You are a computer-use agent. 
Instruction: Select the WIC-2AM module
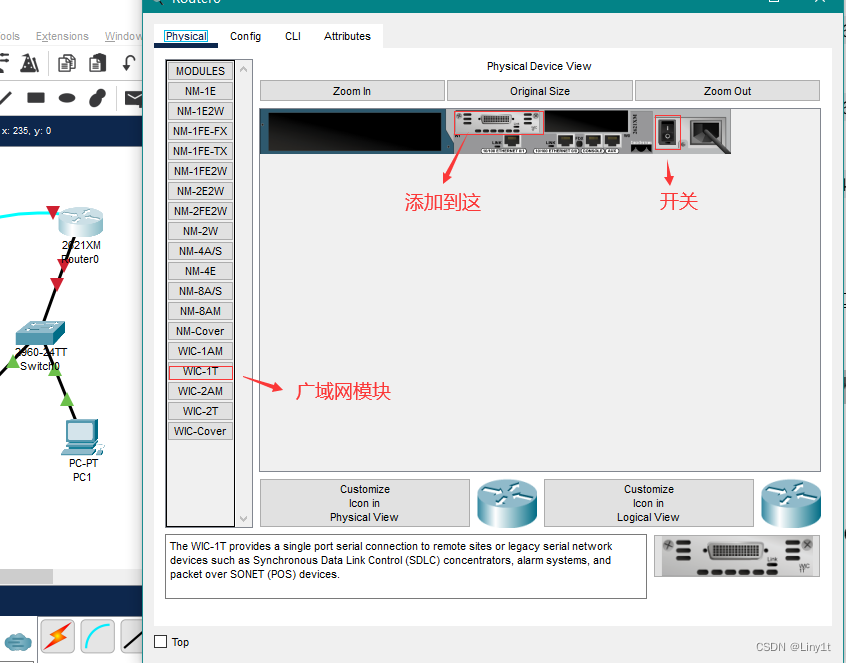200,391
